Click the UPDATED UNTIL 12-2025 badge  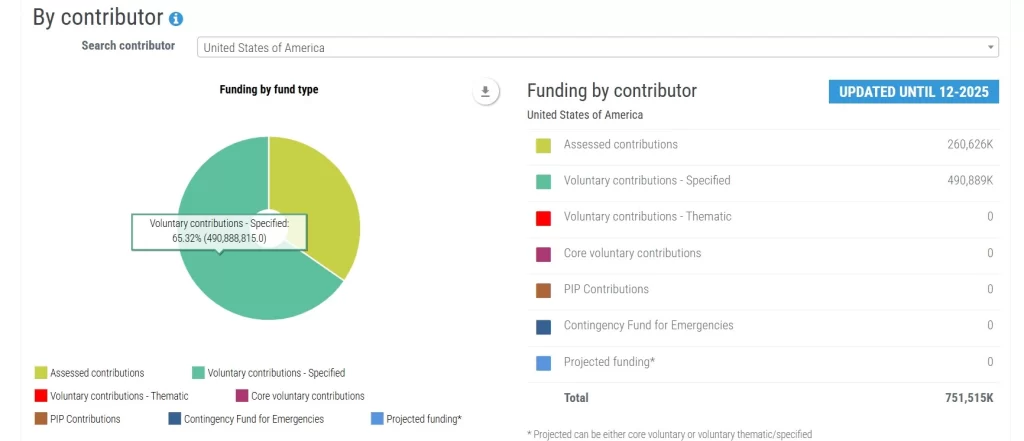point(913,92)
